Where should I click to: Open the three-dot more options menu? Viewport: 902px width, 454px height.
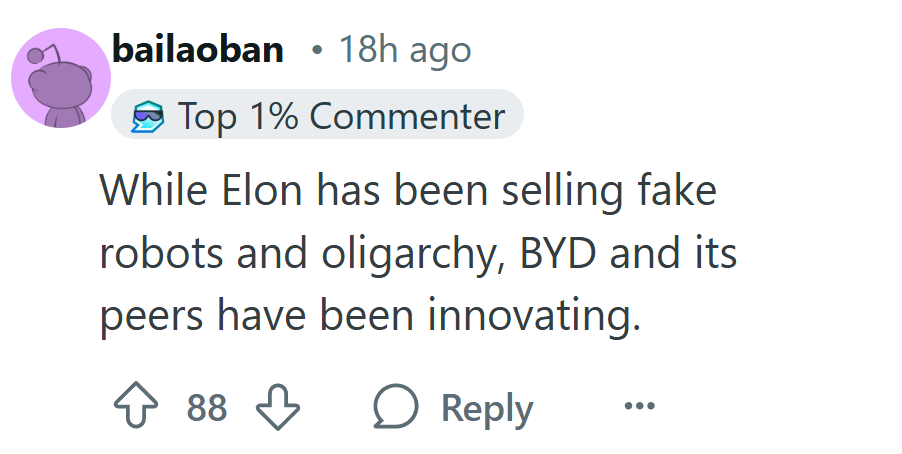click(x=640, y=406)
